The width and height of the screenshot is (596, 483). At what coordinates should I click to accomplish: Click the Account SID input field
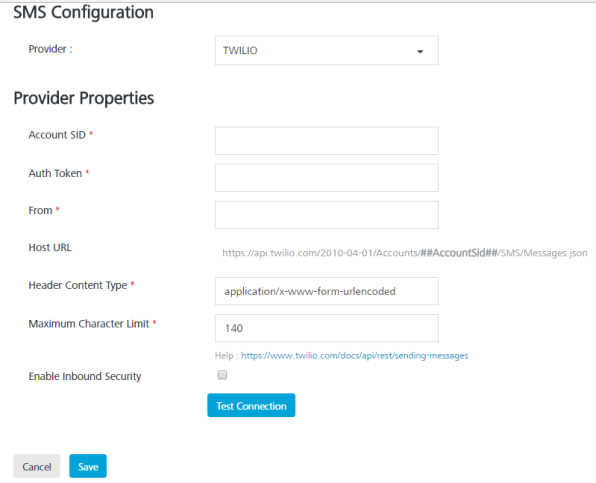coord(327,141)
